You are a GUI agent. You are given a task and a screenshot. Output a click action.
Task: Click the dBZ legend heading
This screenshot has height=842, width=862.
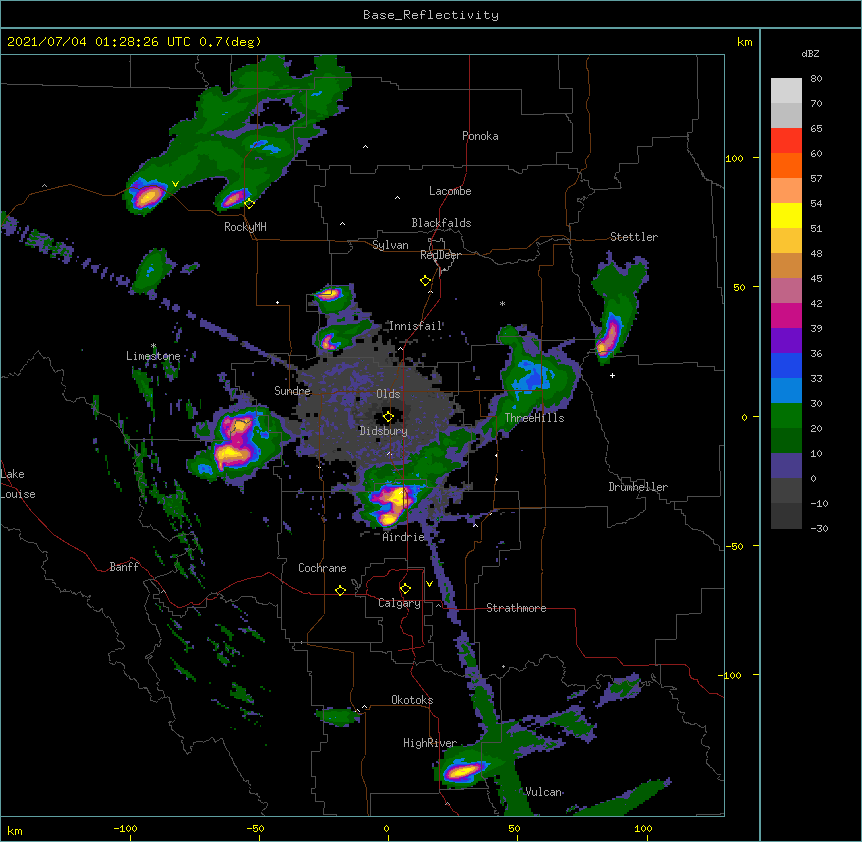pos(810,53)
